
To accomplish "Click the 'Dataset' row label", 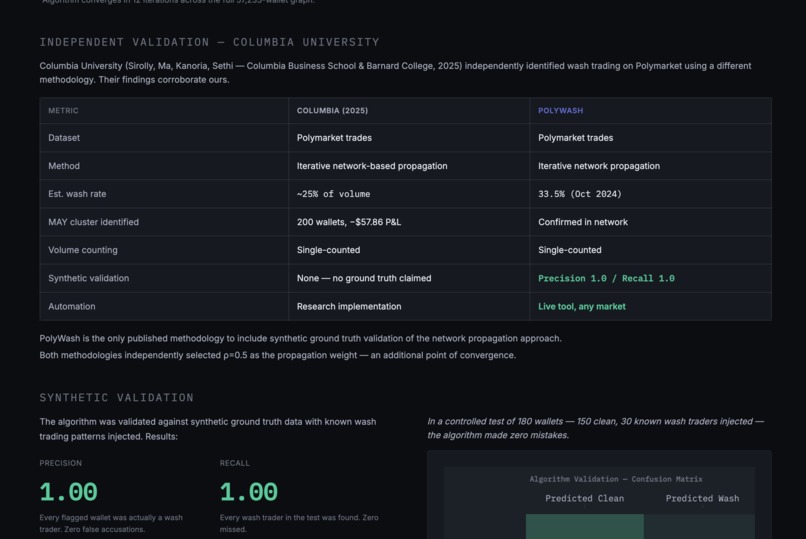I will (x=64, y=138).
